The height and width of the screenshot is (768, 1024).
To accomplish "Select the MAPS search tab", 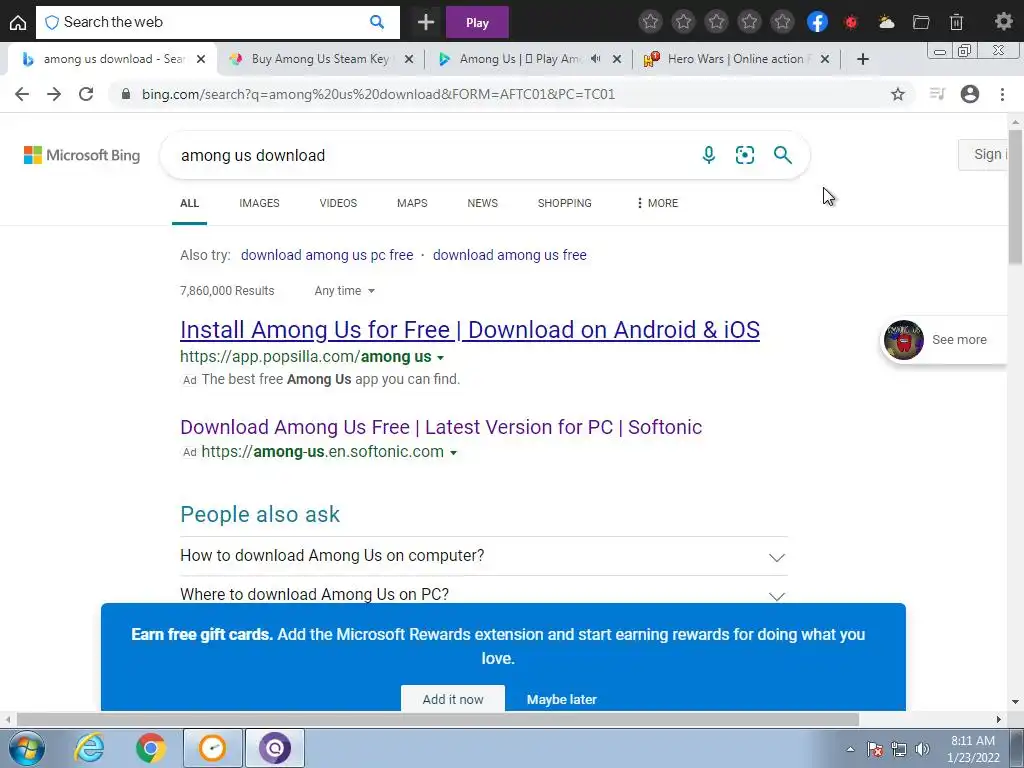I will click(412, 203).
